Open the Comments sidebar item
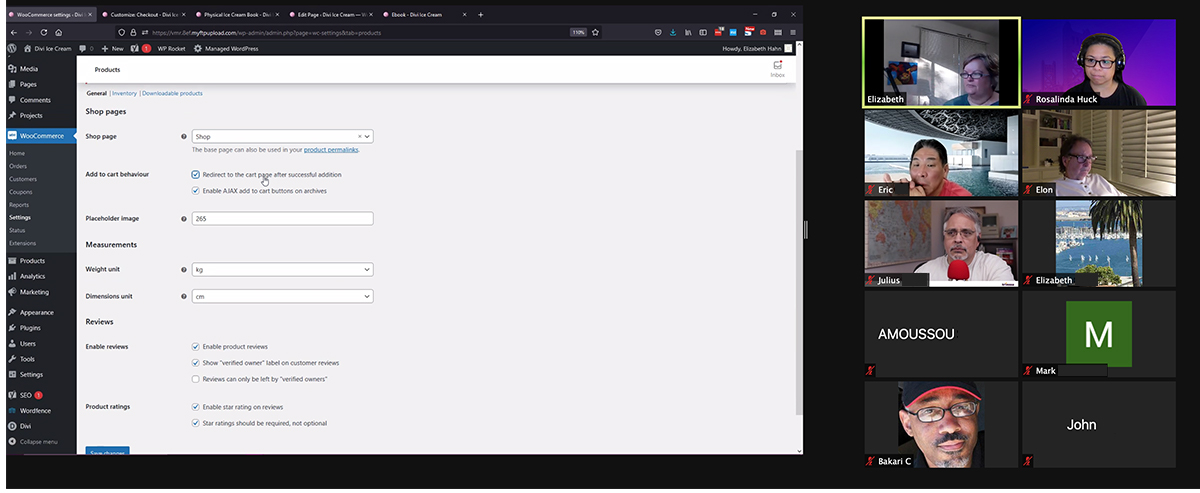1200x493 pixels. [35, 100]
